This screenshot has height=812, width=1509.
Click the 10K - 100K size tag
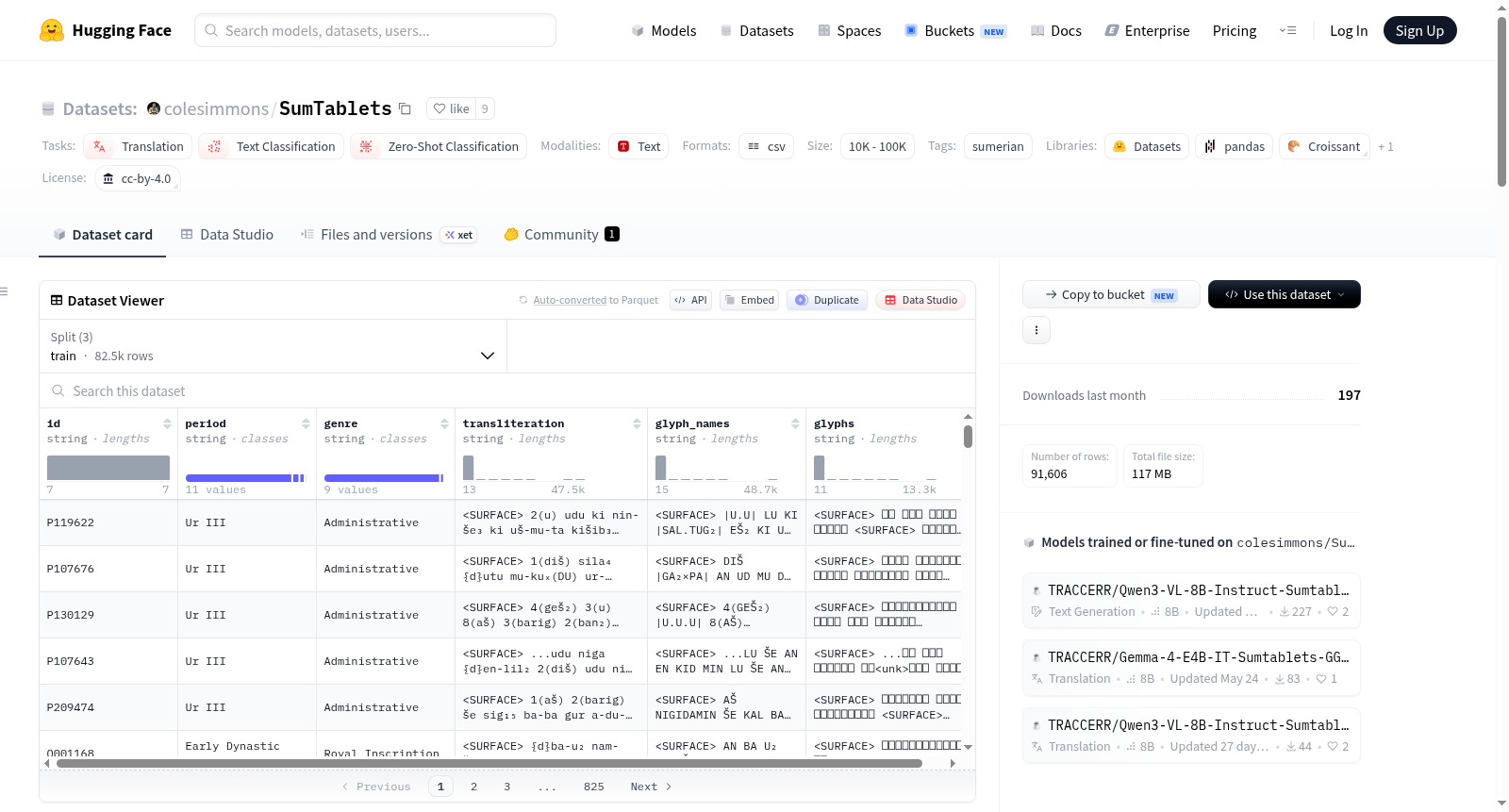[877, 146]
